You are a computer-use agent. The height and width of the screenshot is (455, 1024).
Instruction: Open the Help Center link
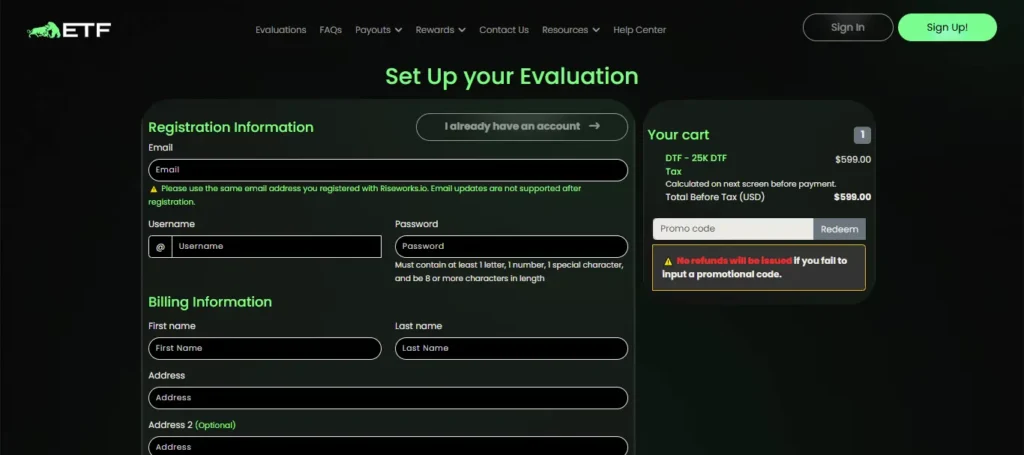(639, 30)
